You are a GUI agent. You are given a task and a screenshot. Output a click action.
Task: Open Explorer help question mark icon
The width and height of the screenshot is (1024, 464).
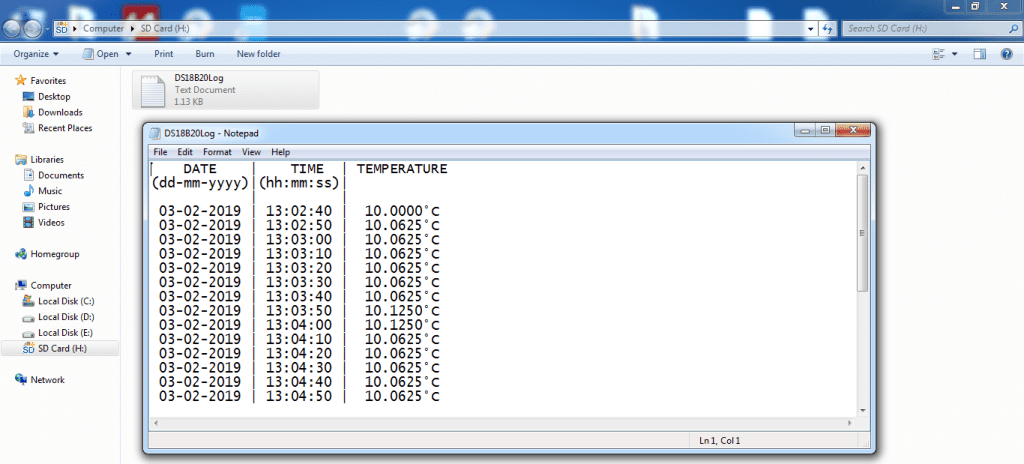[1006, 54]
